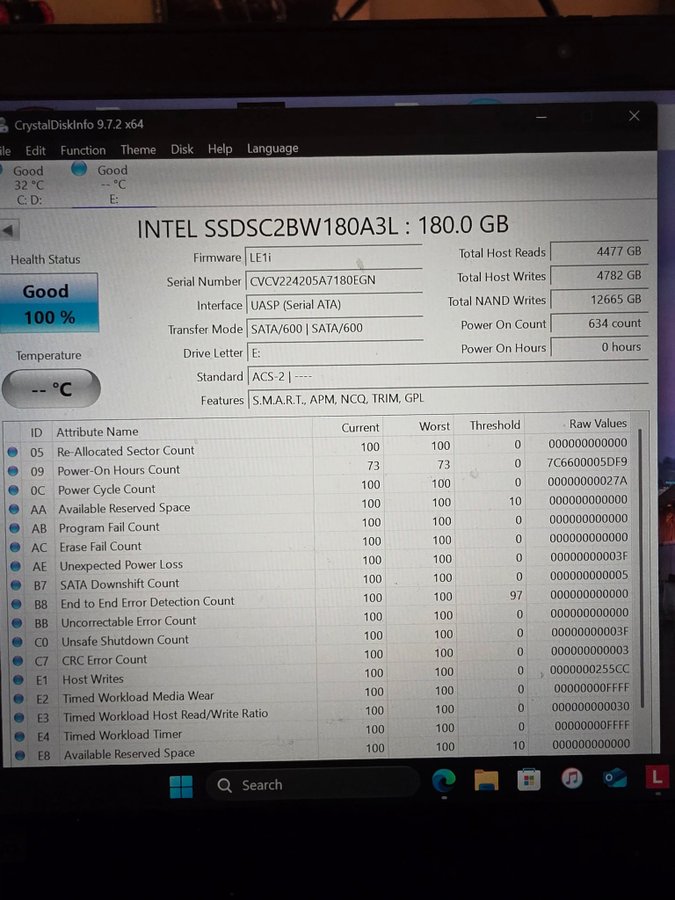Image resolution: width=675 pixels, height=900 pixels.
Task: Click the taskbar Search box
Action: [x=312, y=785]
